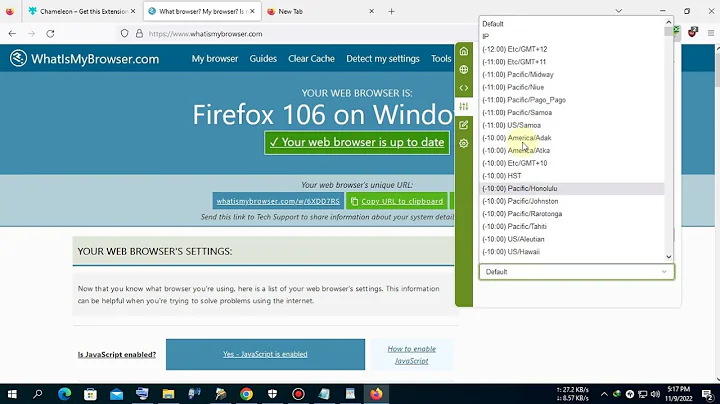720x404 pixels.
Task: Click the red record icon in taskbar
Action: pyautogui.click(x=298, y=394)
